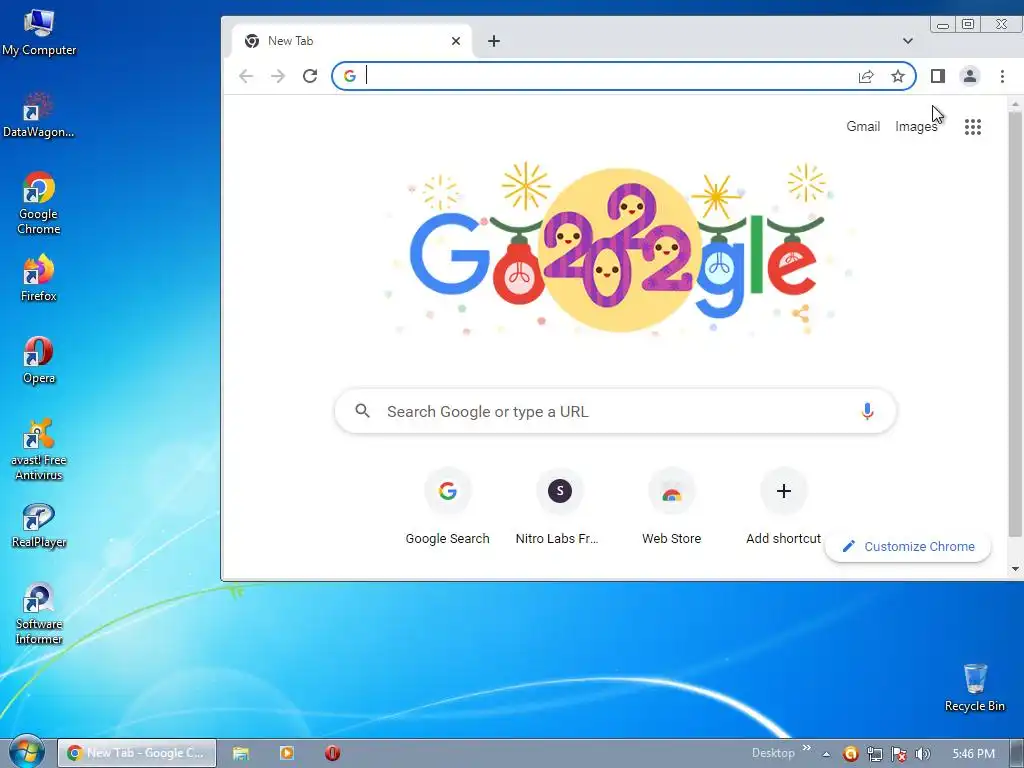Screen dimensions: 1024x768
Task: Close the New Tab tab
Action: point(456,41)
